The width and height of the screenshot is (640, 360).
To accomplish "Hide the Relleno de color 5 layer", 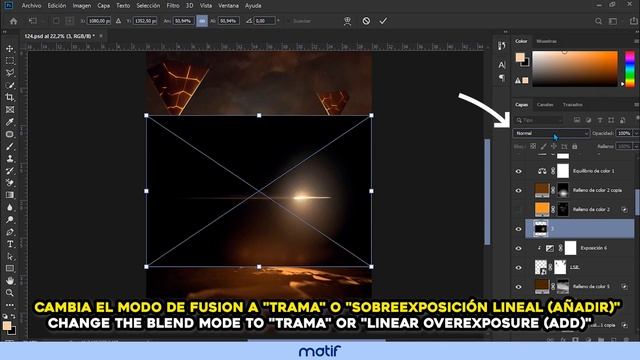I will pyautogui.click(x=518, y=287).
